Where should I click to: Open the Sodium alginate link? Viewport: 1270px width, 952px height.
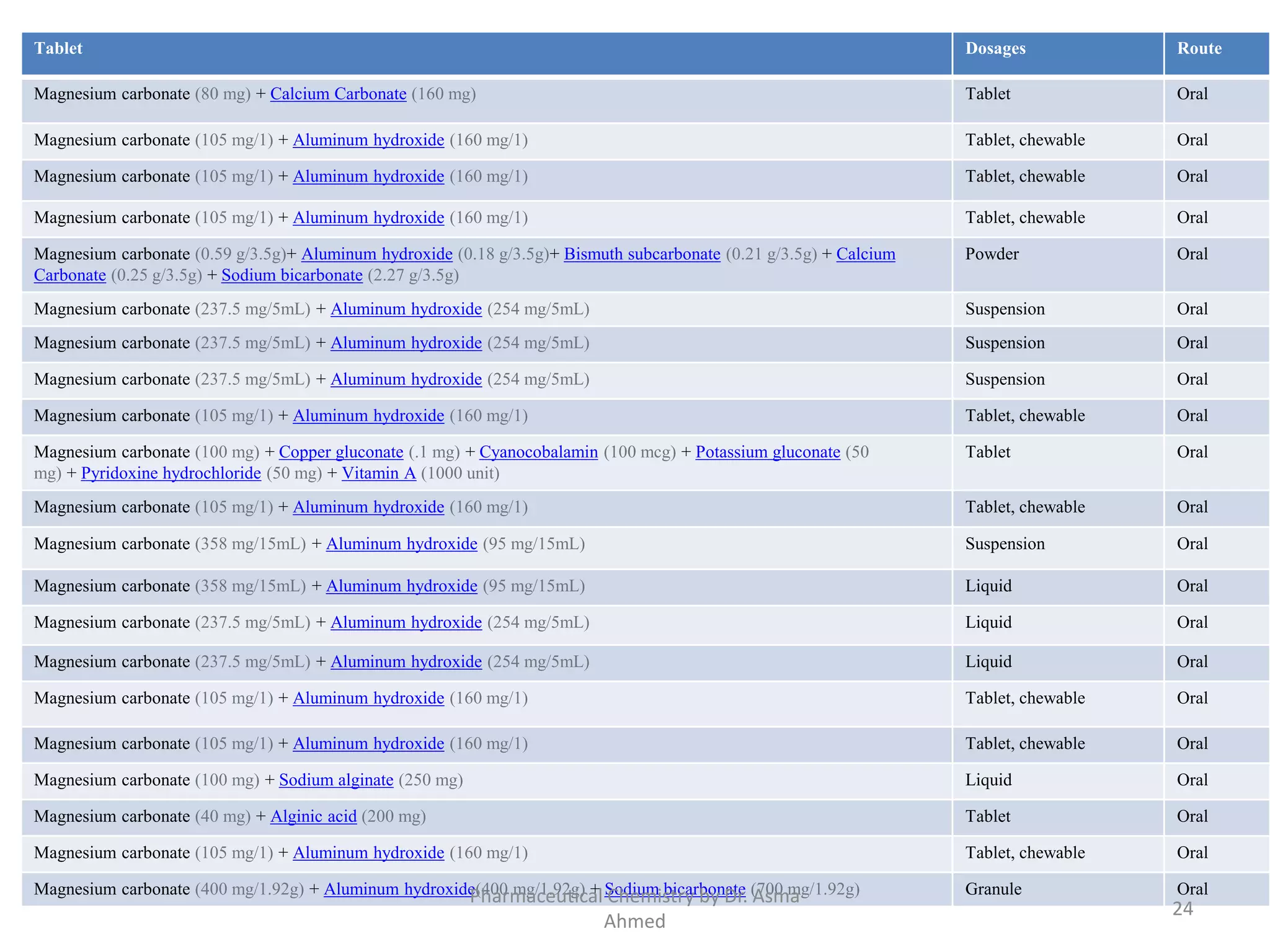click(x=336, y=780)
